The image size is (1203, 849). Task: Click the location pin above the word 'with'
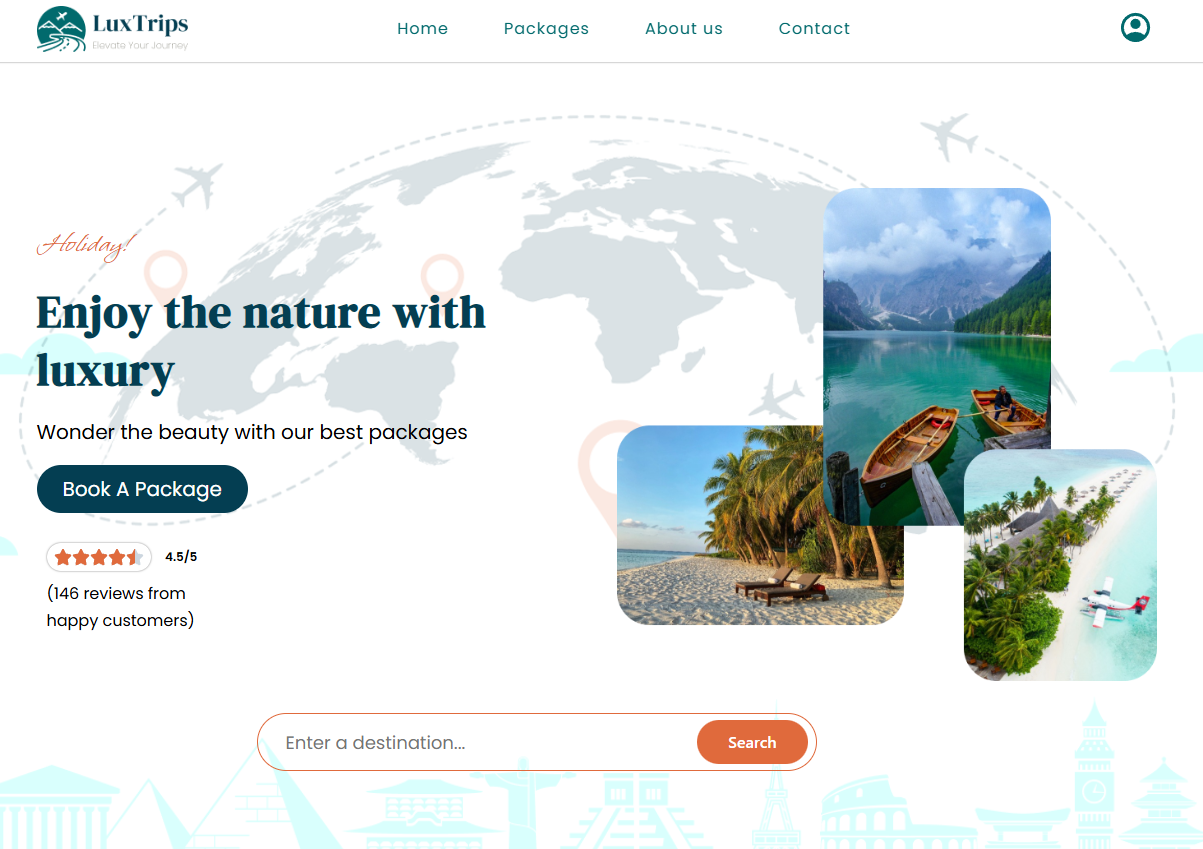pyautogui.click(x=441, y=277)
